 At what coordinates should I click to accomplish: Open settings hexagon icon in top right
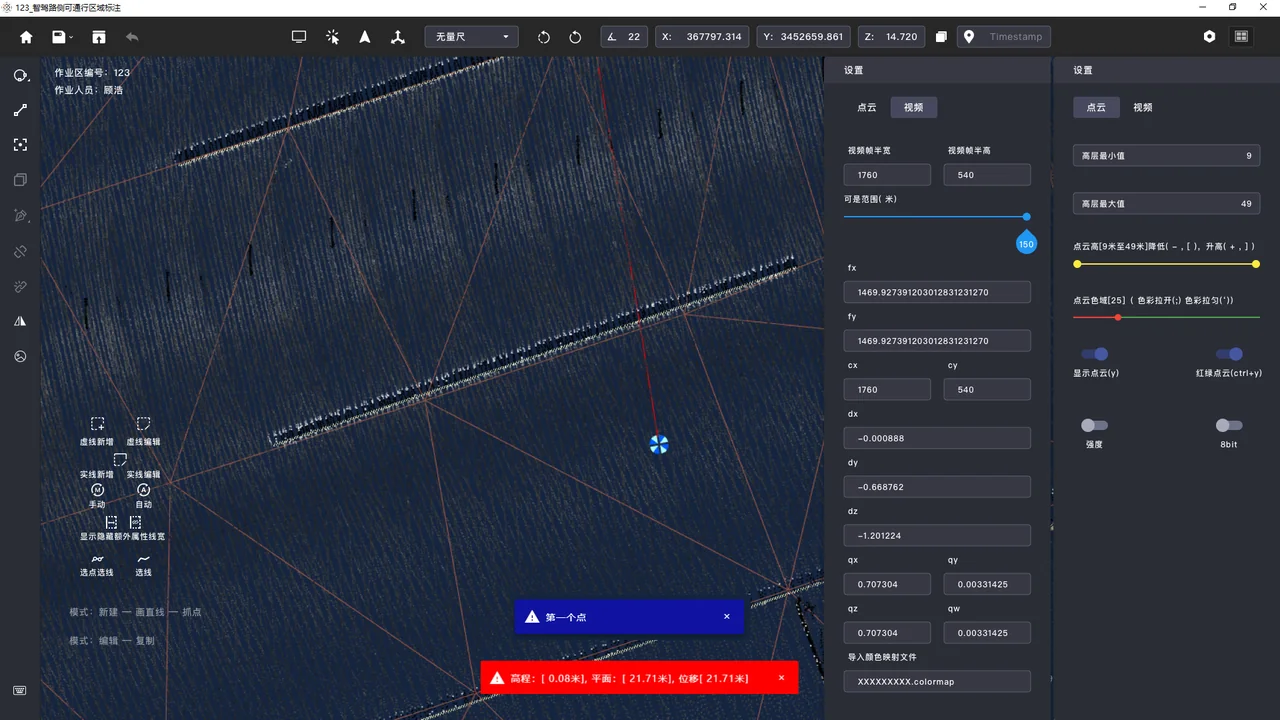coord(1209,37)
